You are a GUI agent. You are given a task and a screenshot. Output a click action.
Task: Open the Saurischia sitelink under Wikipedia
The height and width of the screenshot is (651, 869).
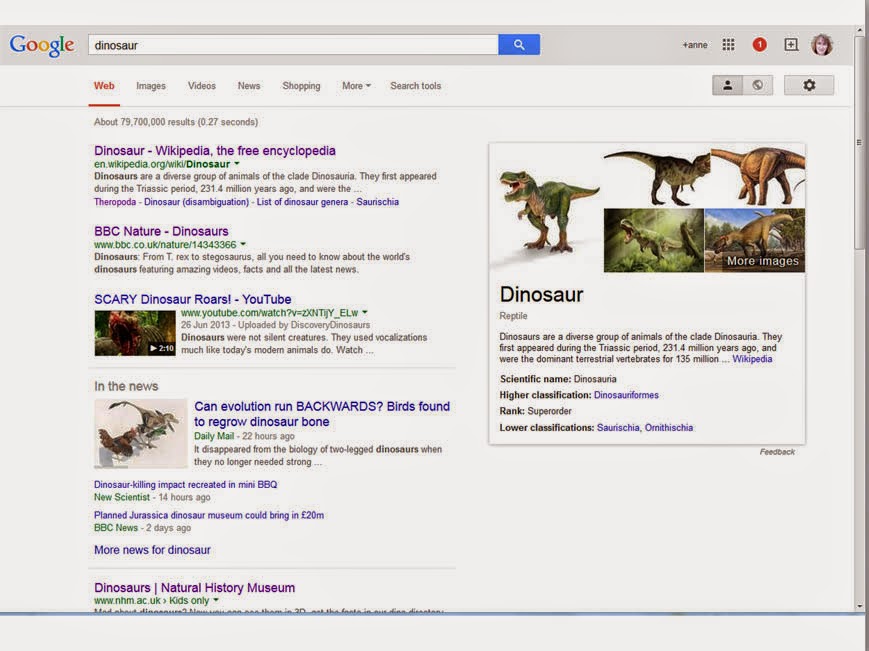377,202
